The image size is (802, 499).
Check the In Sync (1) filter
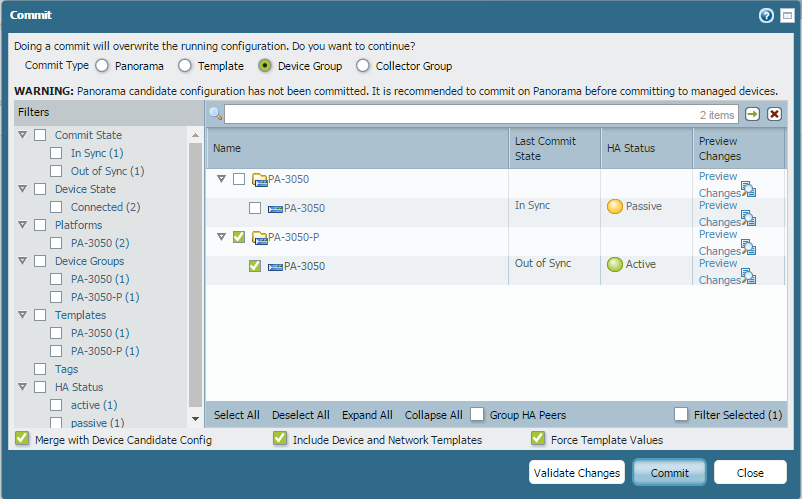click(x=56, y=153)
